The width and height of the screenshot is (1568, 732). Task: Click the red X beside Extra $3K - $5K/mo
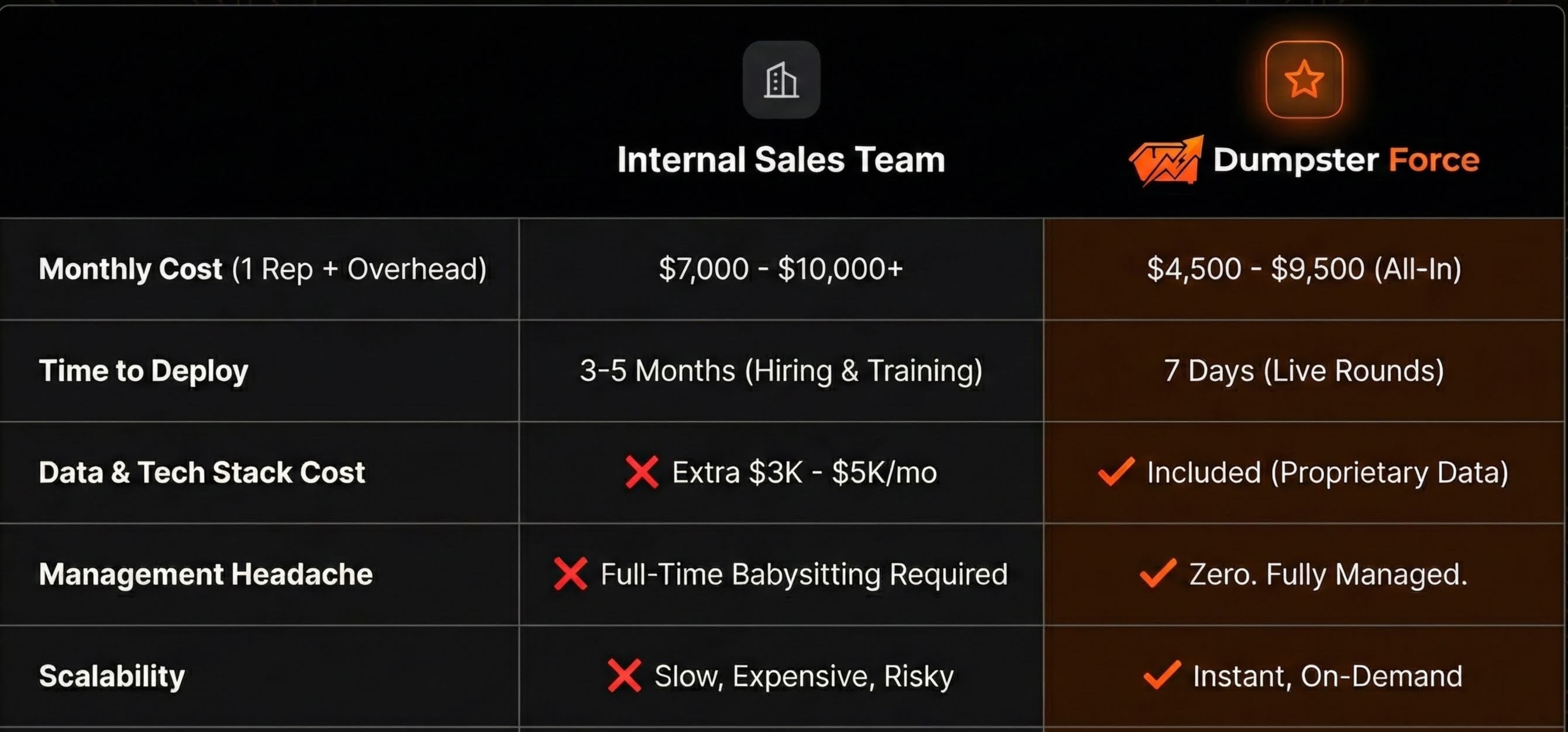pyautogui.click(x=642, y=472)
